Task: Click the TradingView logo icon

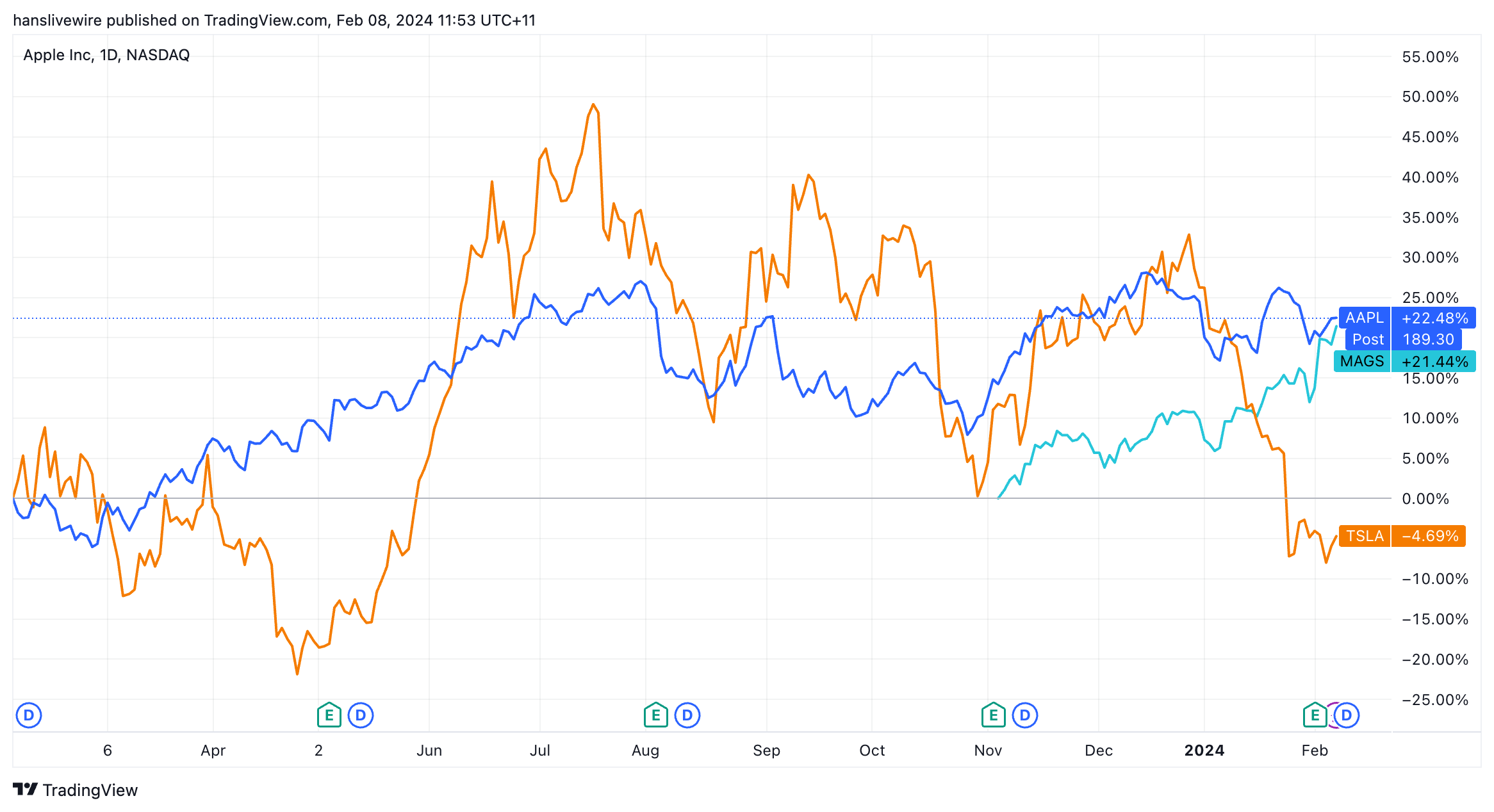Action: tap(26, 790)
